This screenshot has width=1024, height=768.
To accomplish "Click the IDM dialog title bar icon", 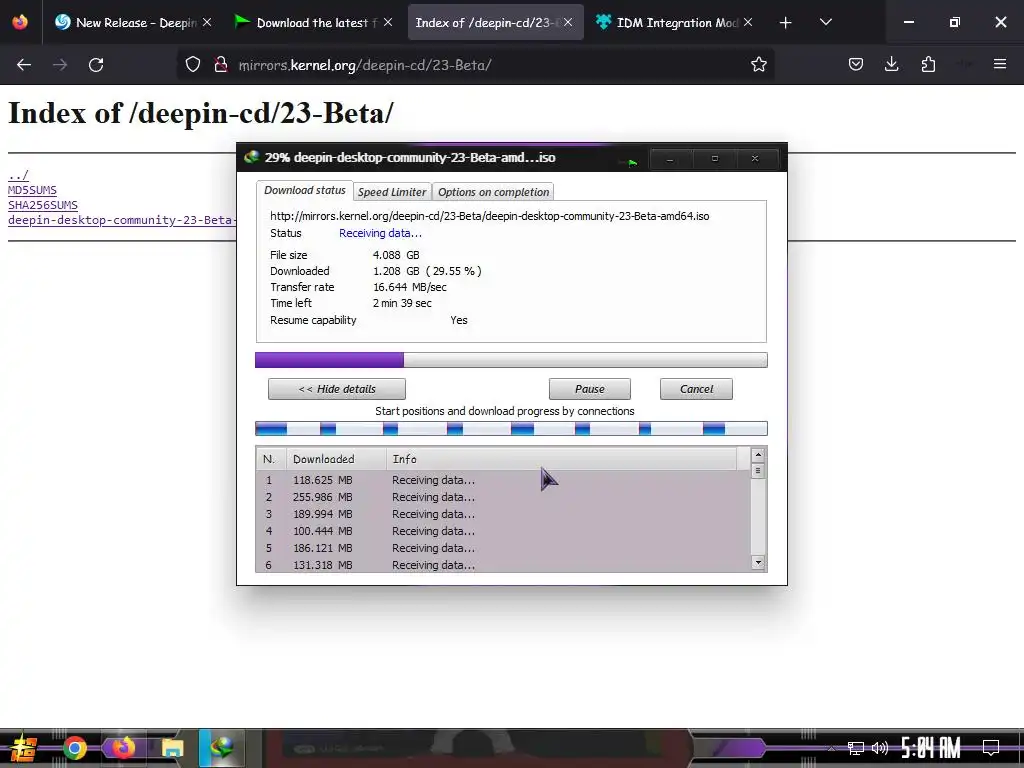I will tap(251, 157).
